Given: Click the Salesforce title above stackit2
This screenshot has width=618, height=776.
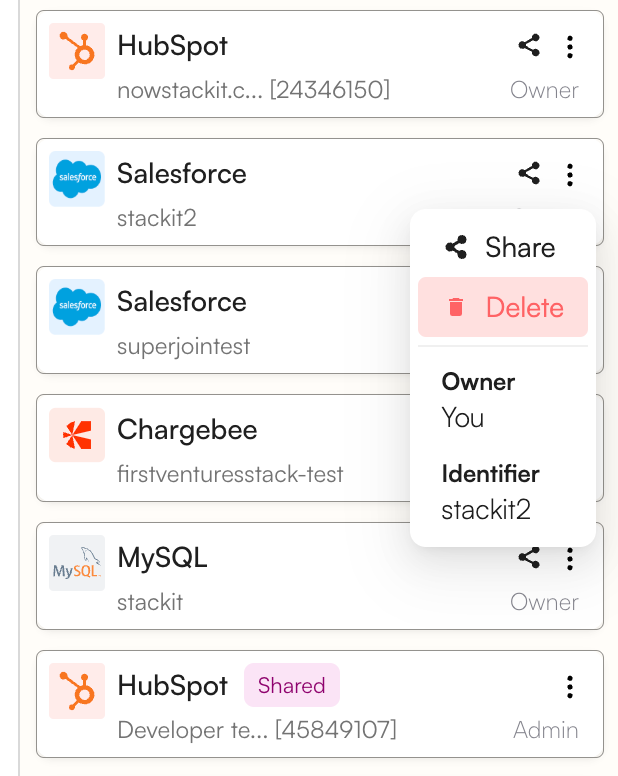Looking at the screenshot, I should (x=182, y=174).
